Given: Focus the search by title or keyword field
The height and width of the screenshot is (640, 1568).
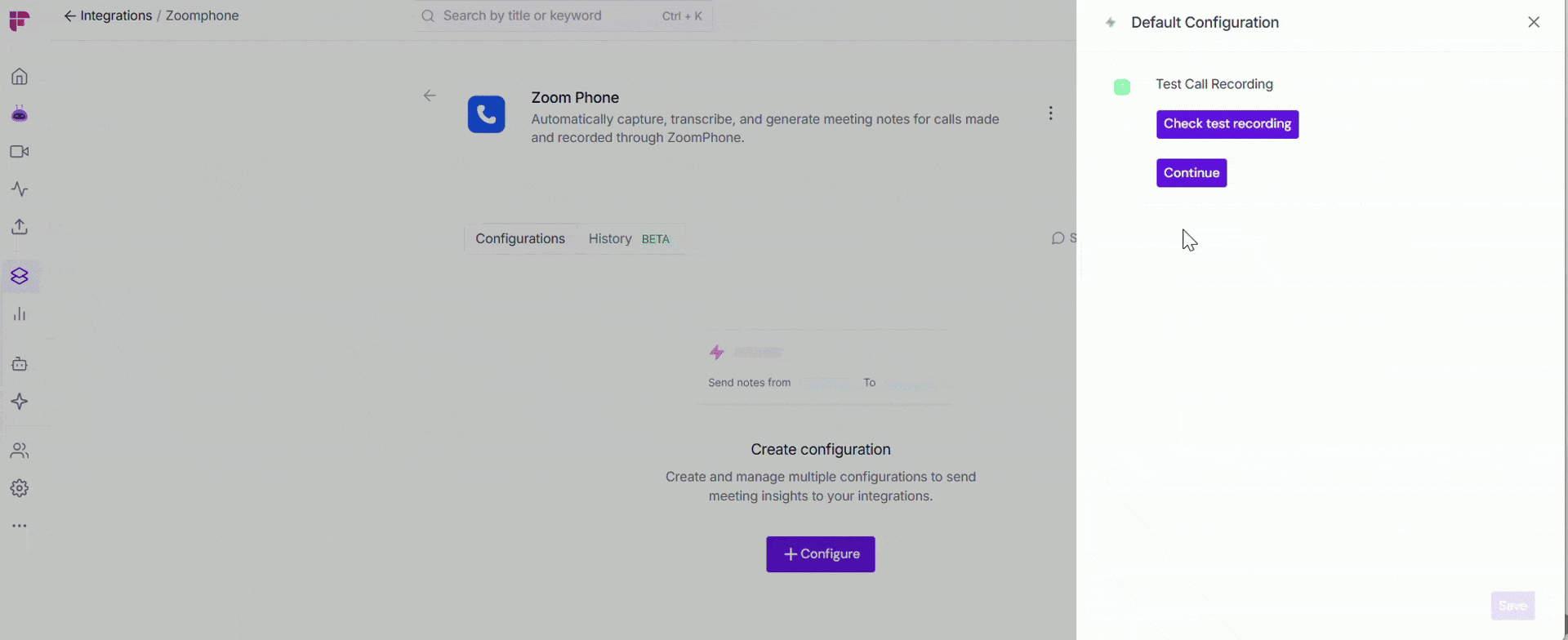Looking at the screenshot, I should tap(563, 16).
